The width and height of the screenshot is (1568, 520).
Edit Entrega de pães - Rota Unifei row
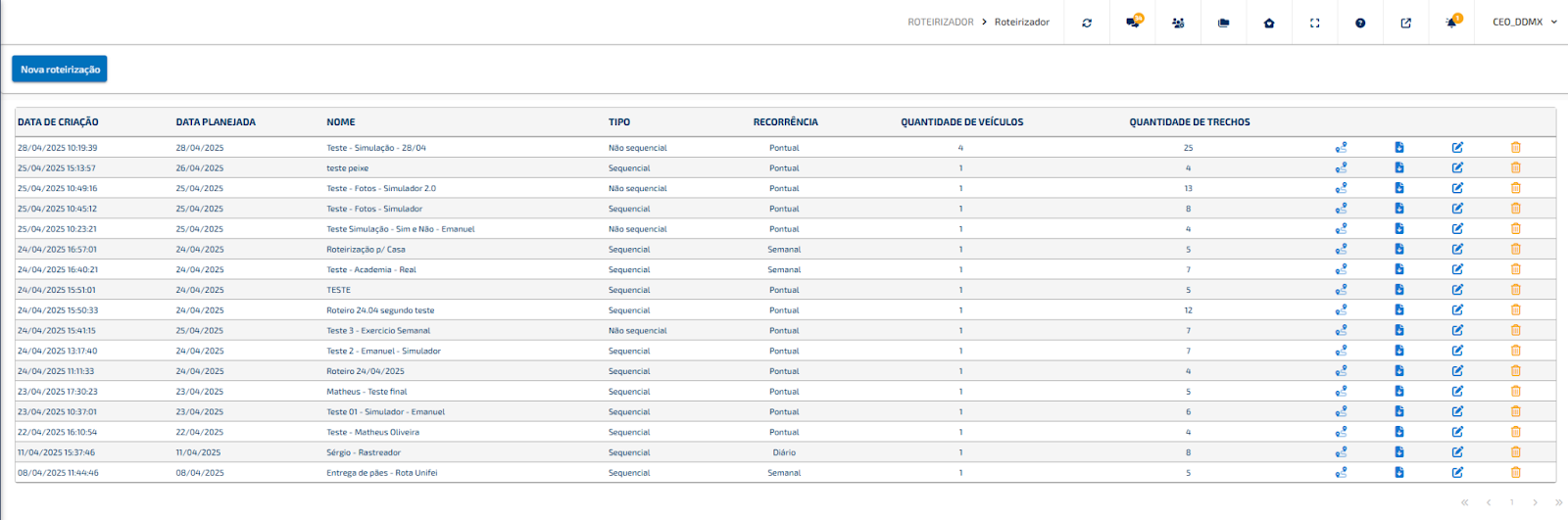click(1457, 473)
